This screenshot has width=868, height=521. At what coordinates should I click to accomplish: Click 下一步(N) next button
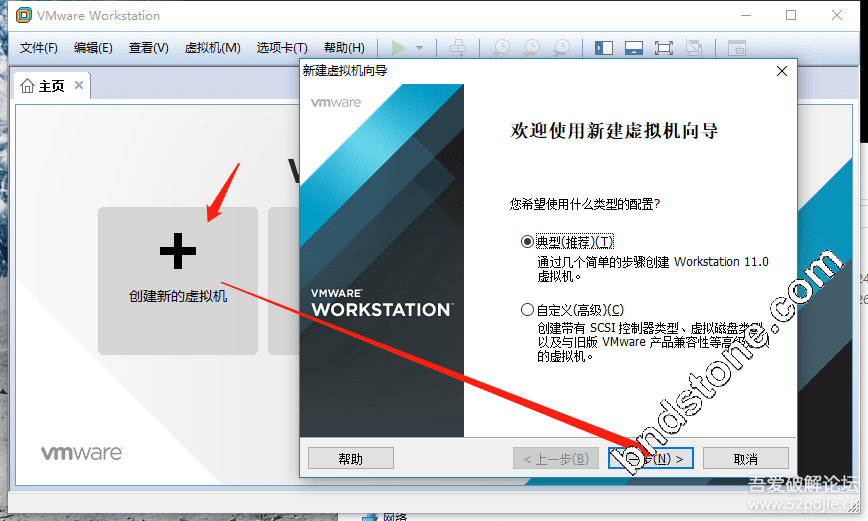click(x=650, y=458)
